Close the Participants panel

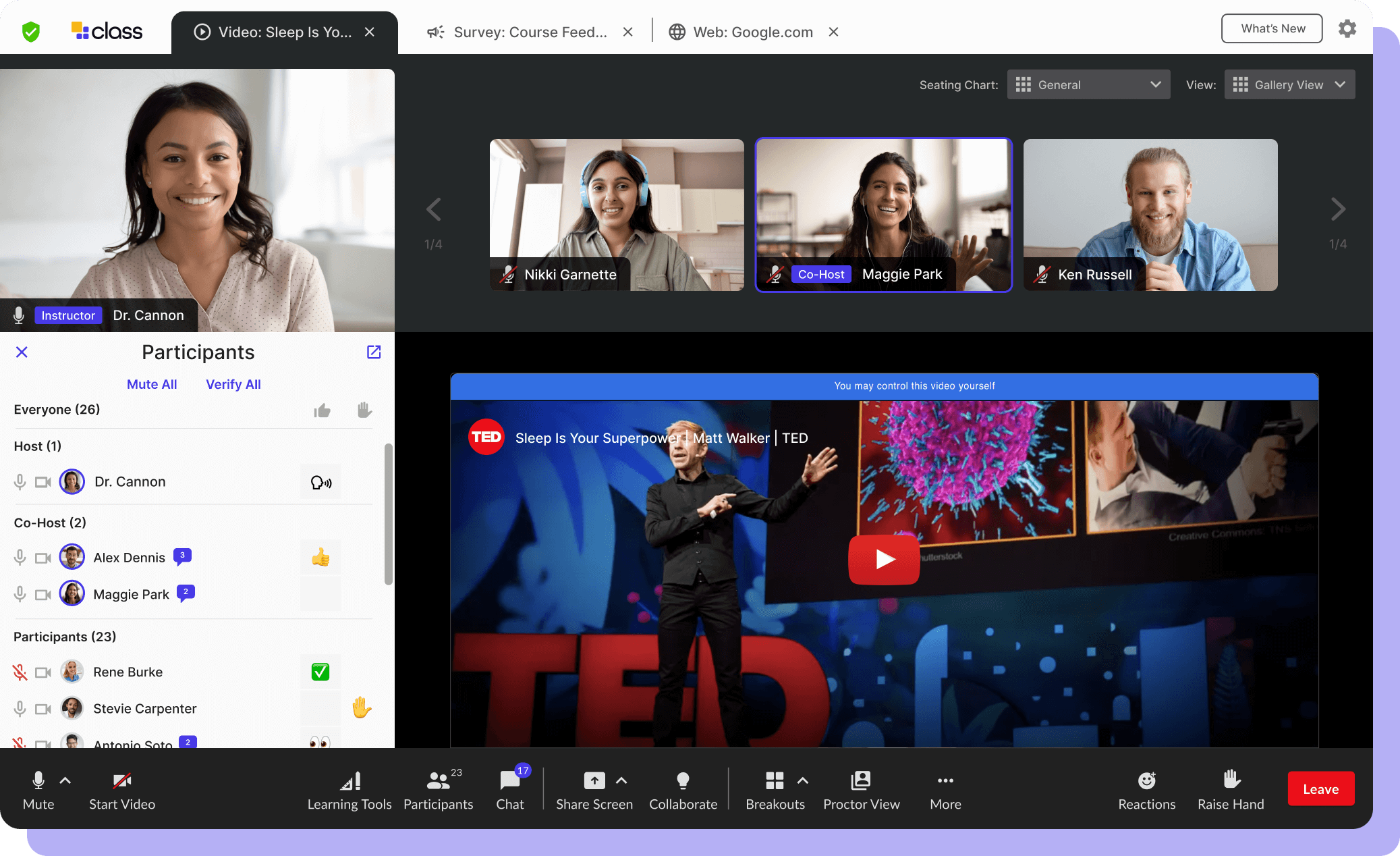22,352
